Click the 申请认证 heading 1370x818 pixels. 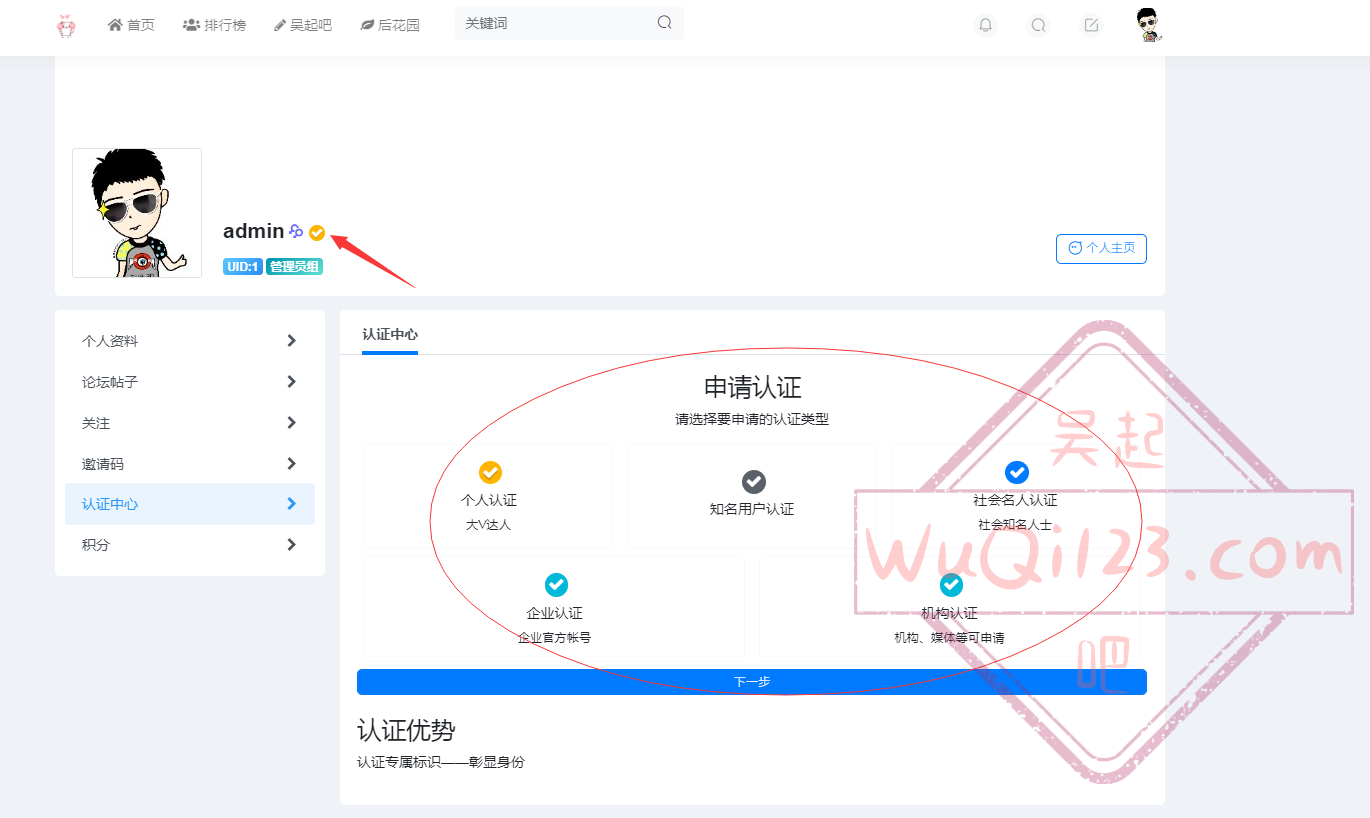[x=753, y=387]
